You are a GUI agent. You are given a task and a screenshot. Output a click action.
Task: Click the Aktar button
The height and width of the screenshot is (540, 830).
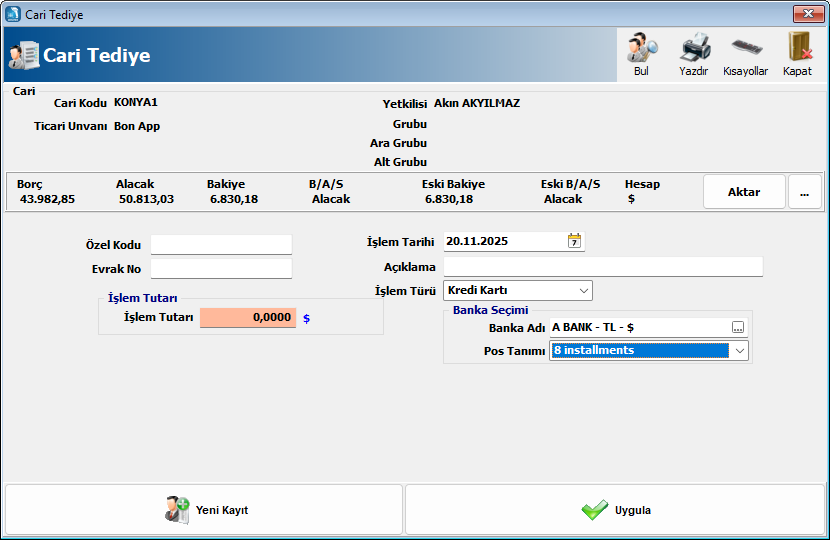(743, 192)
